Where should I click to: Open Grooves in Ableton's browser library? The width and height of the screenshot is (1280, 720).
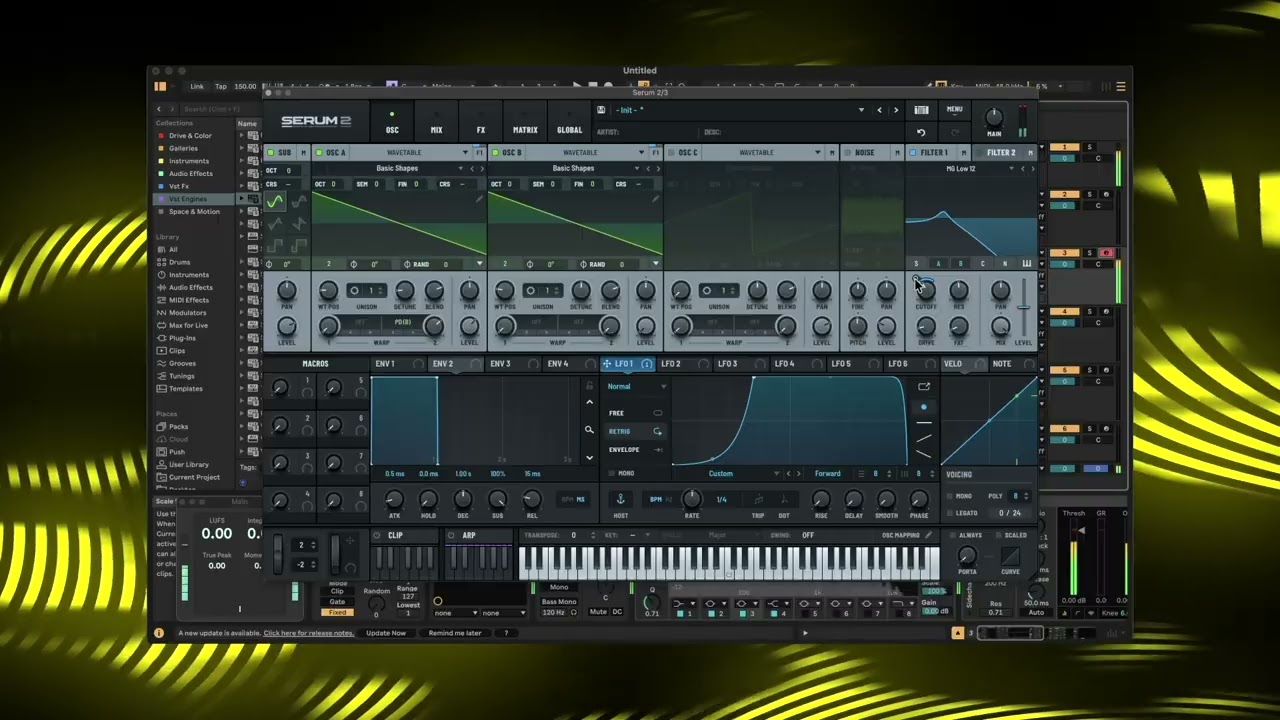(x=182, y=363)
